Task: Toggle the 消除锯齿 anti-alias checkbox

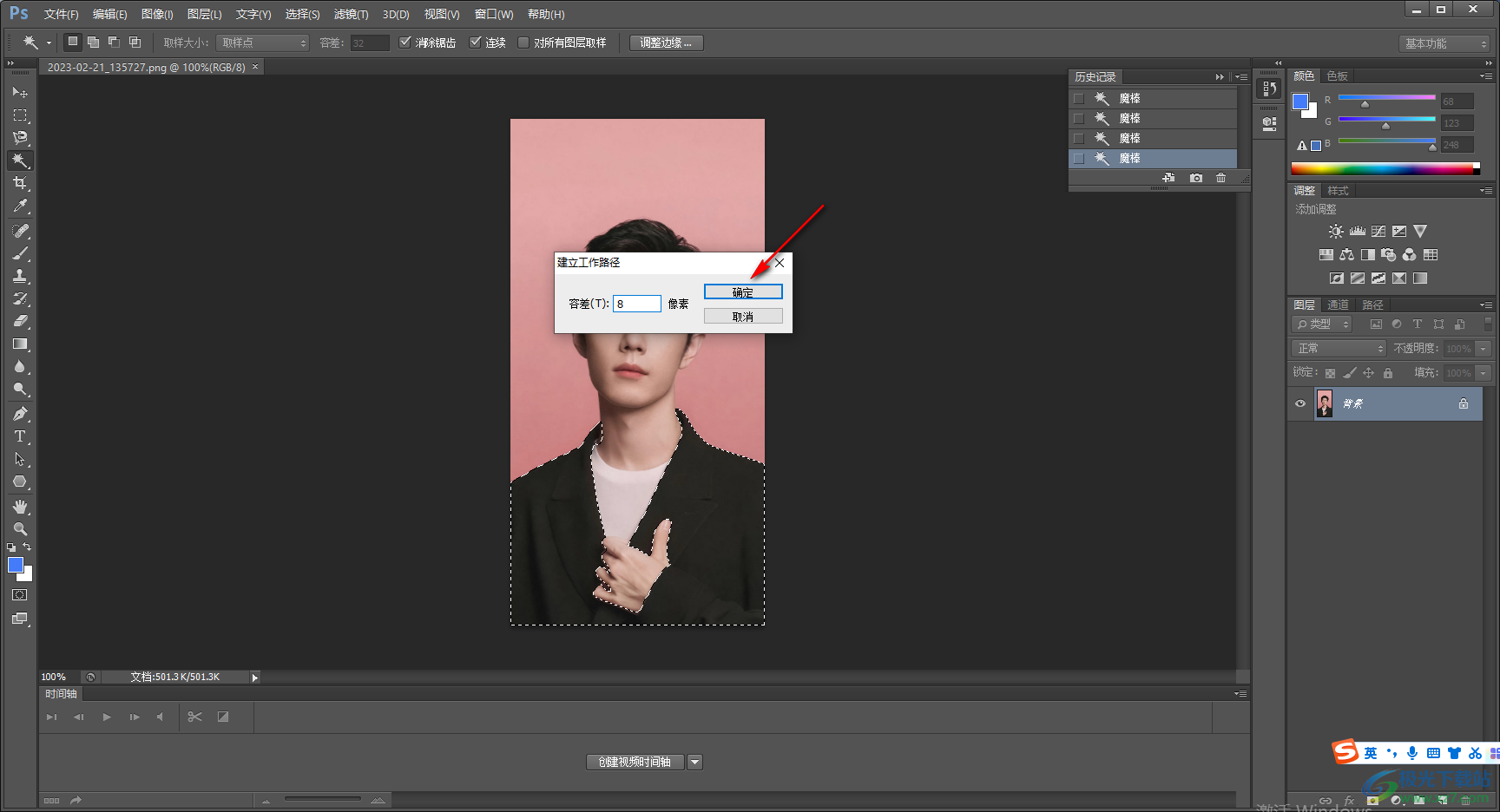Action: [405, 43]
